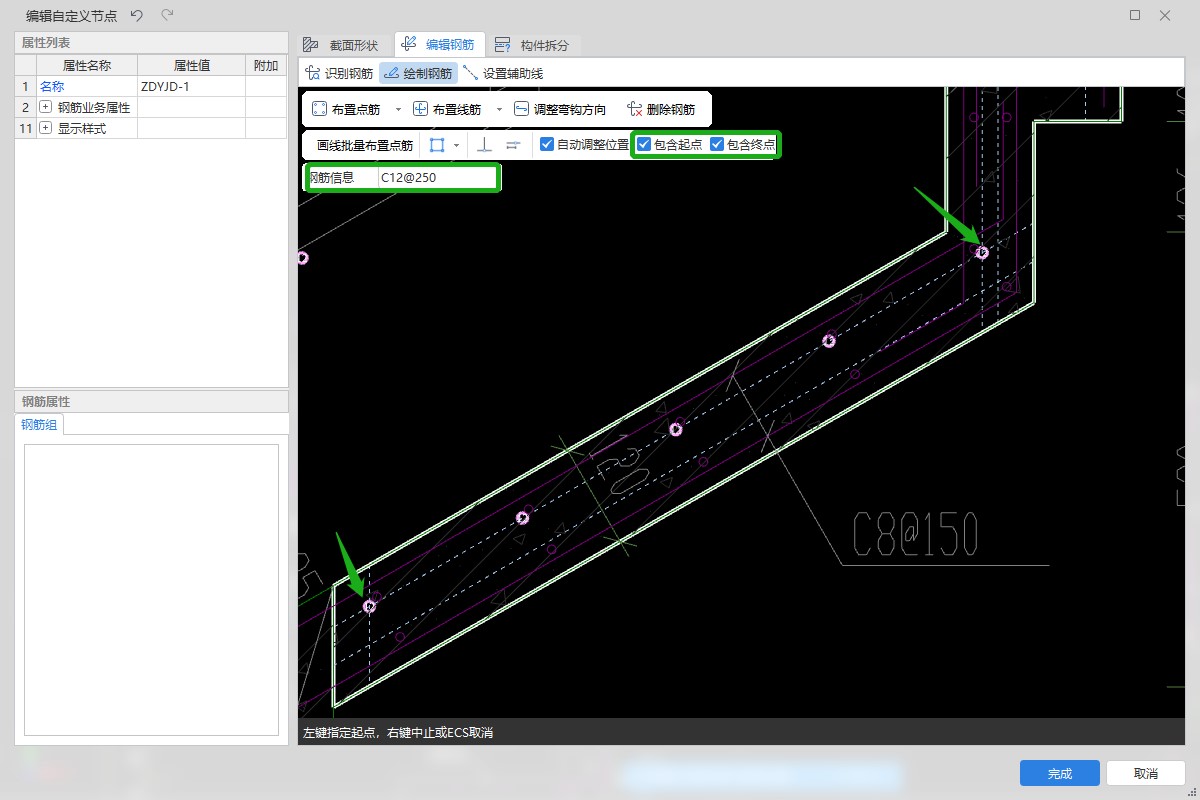Click the 属性值 column header
Viewport: 1200px width, 800px height.
[x=191, y=65]
